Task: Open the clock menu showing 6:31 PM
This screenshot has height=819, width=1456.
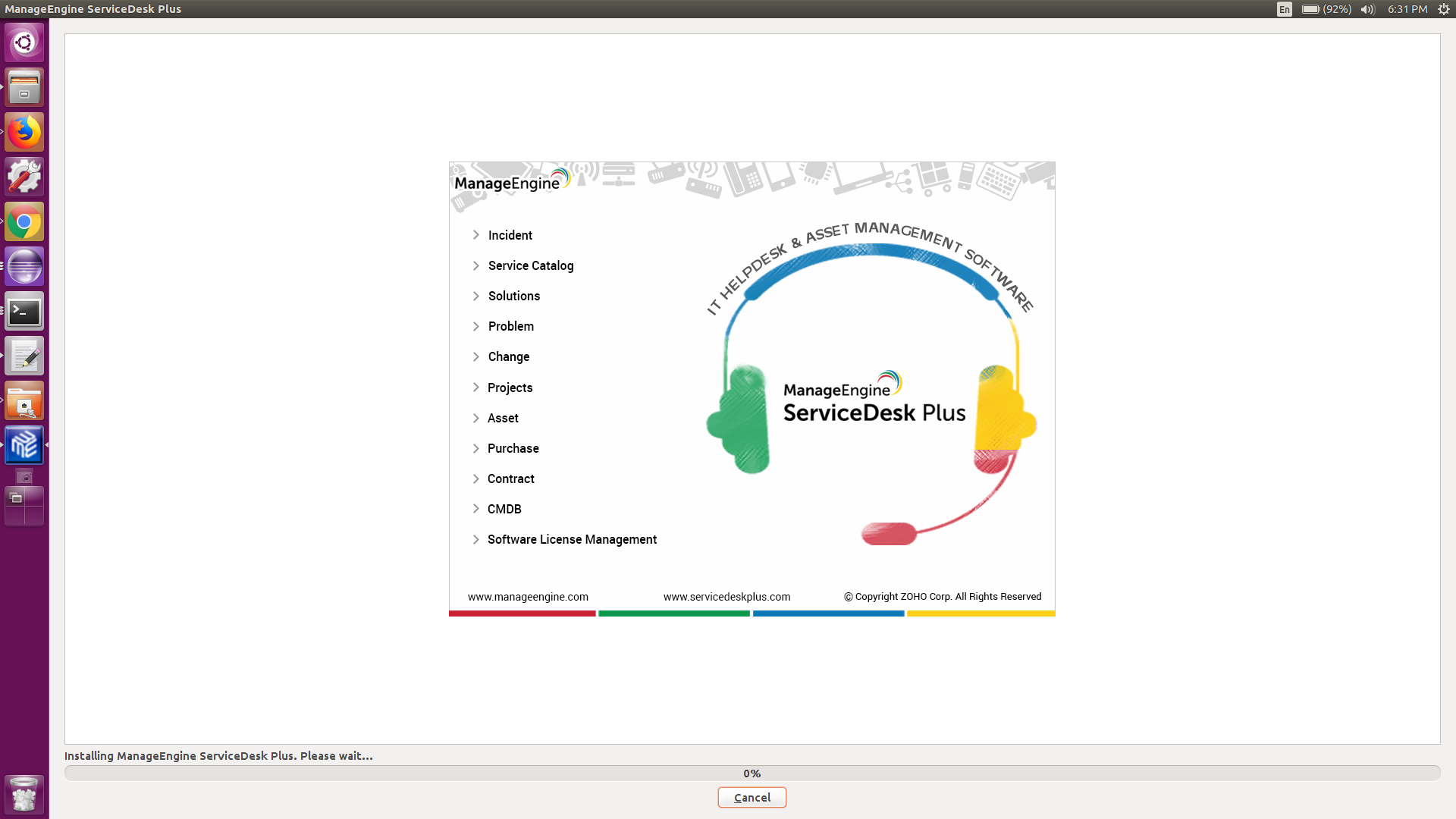Action: [1407, 9]
